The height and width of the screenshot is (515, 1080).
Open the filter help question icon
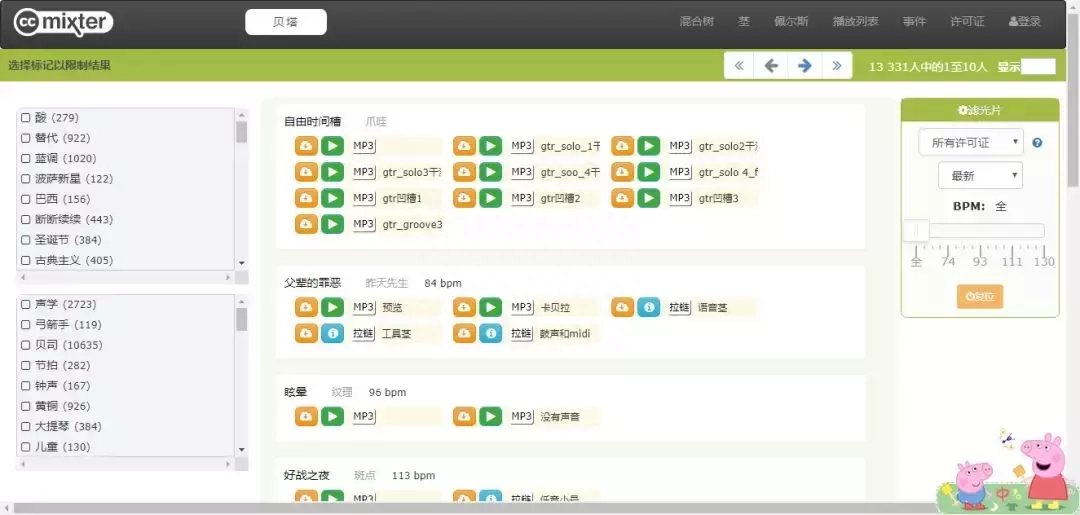[1037, 143]
